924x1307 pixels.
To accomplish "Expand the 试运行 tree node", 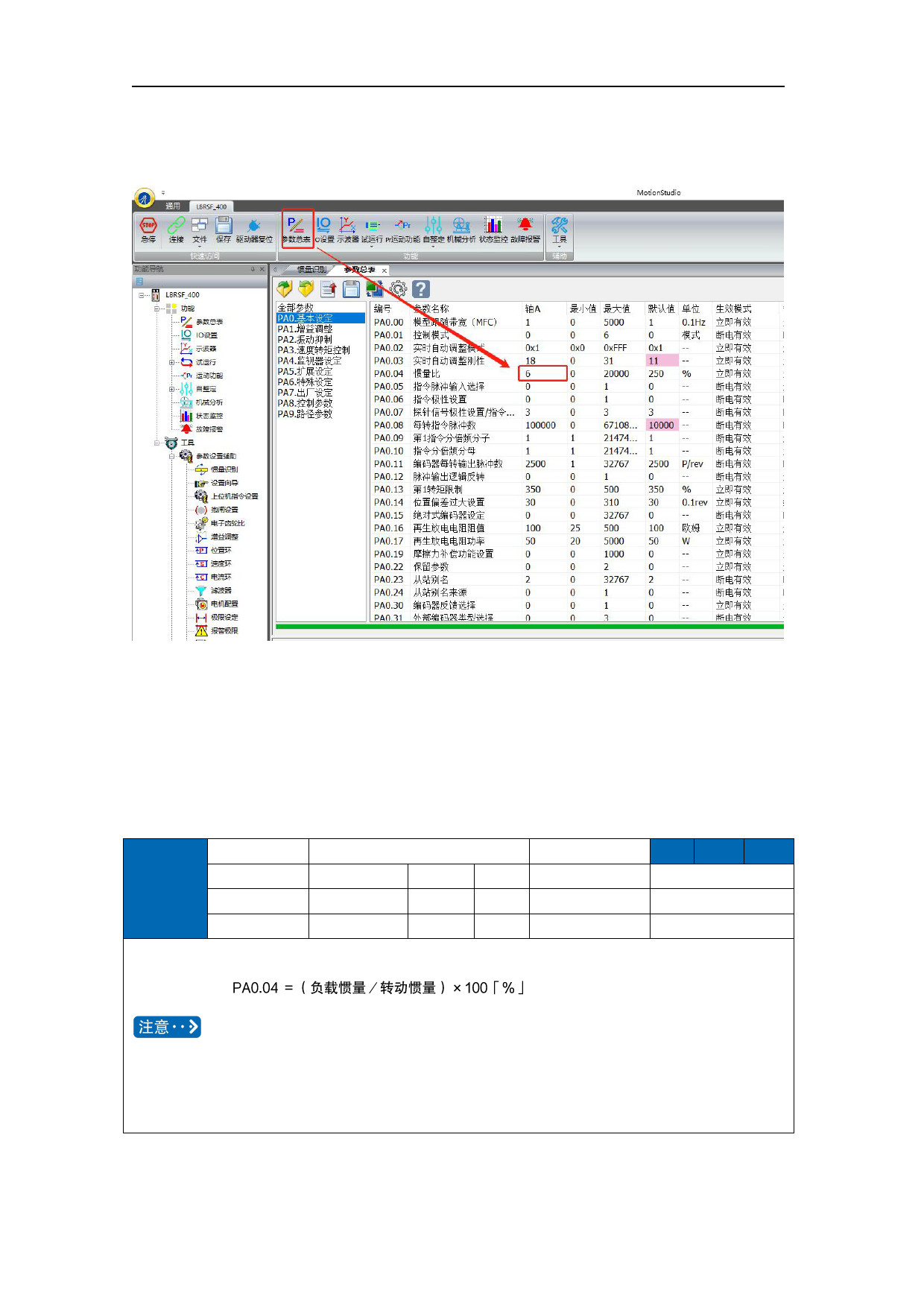I will click(x=172, y=362).
